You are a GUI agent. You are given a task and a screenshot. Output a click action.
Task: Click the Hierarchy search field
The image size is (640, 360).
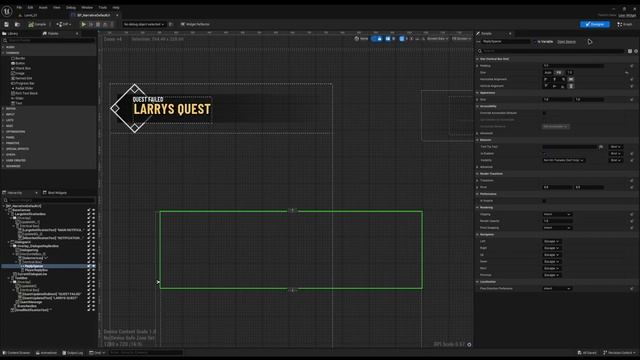(49, 200)
